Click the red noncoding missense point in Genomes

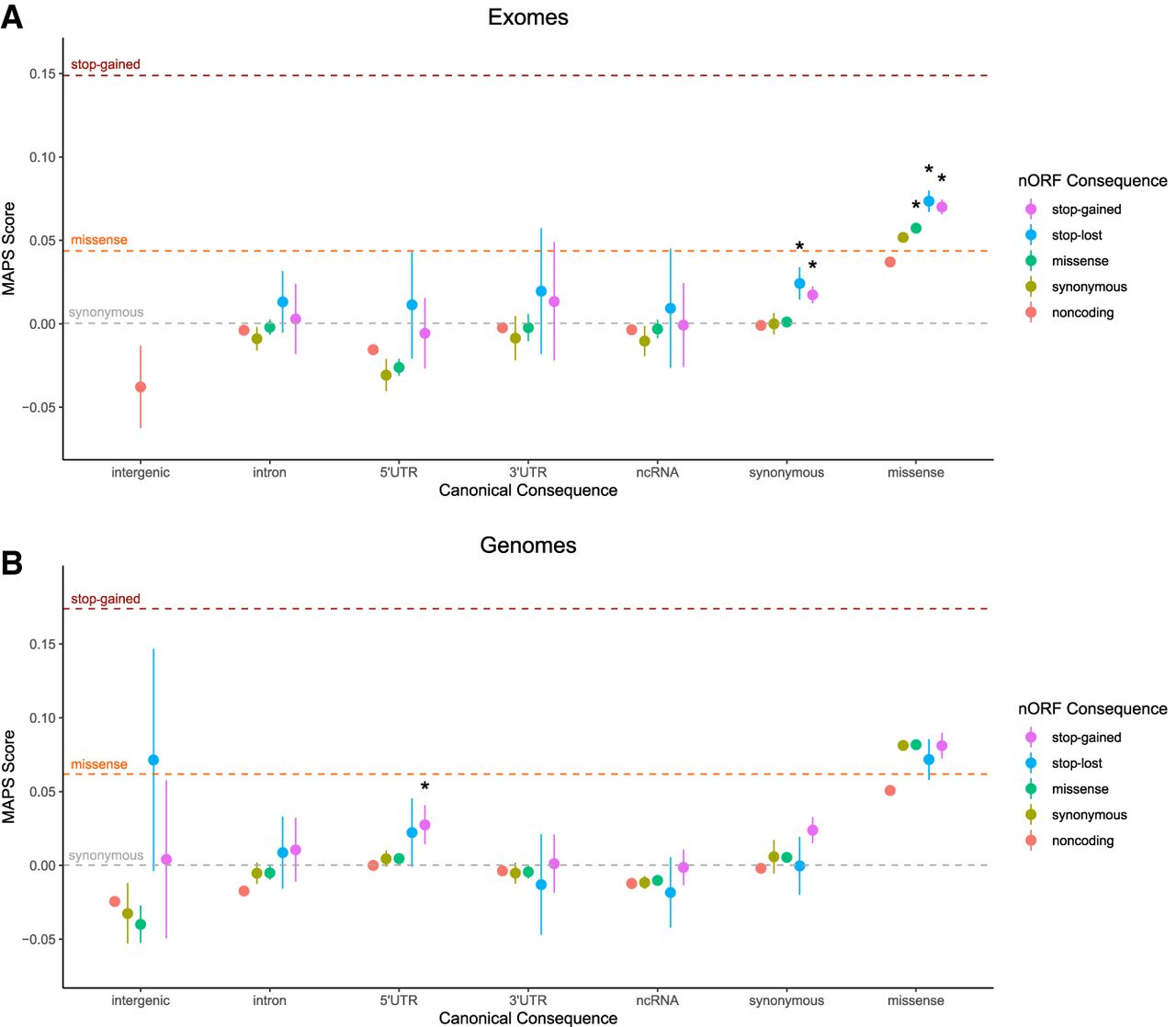[890, 790]
